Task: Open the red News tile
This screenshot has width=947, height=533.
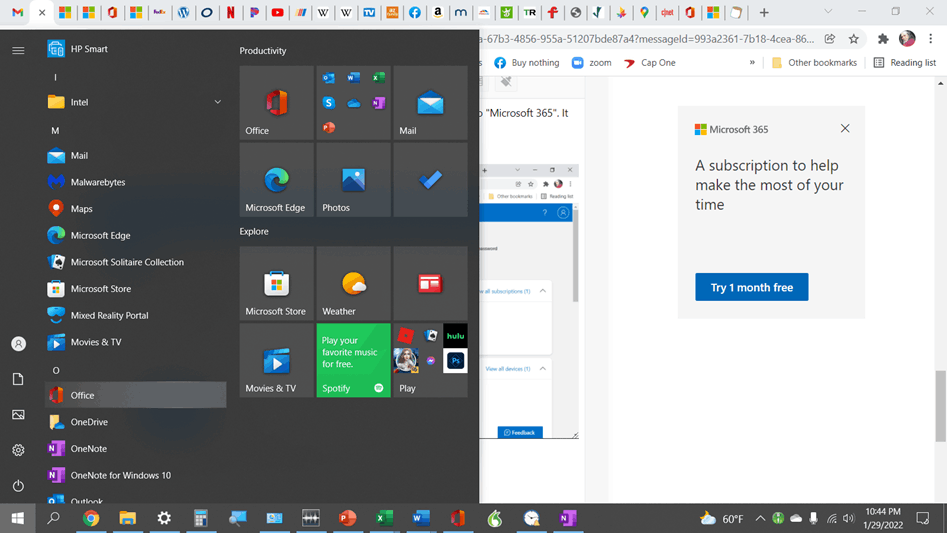Action: point(431,283)
